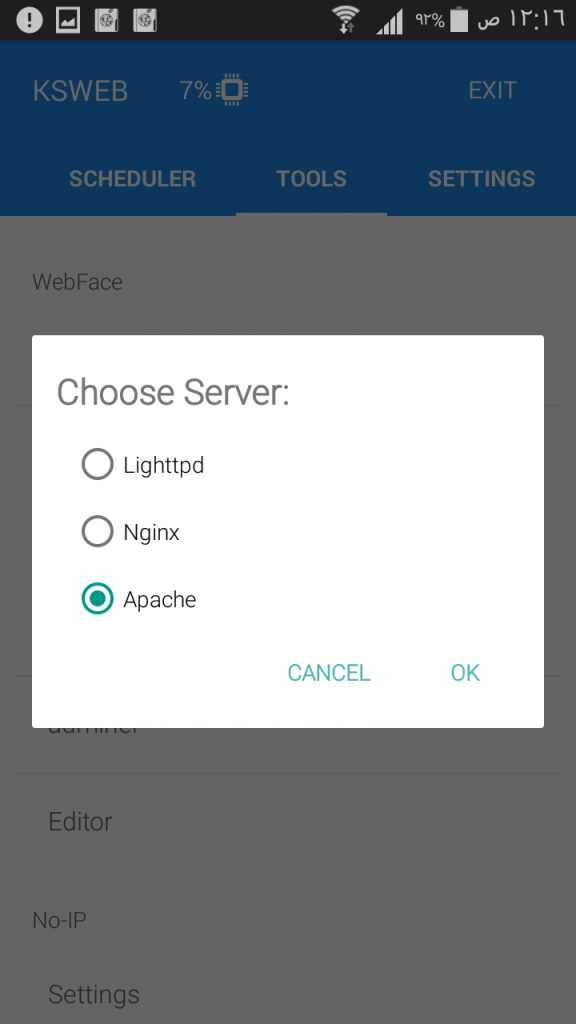Cancel the Choose Server dialog

coord(328,673)
